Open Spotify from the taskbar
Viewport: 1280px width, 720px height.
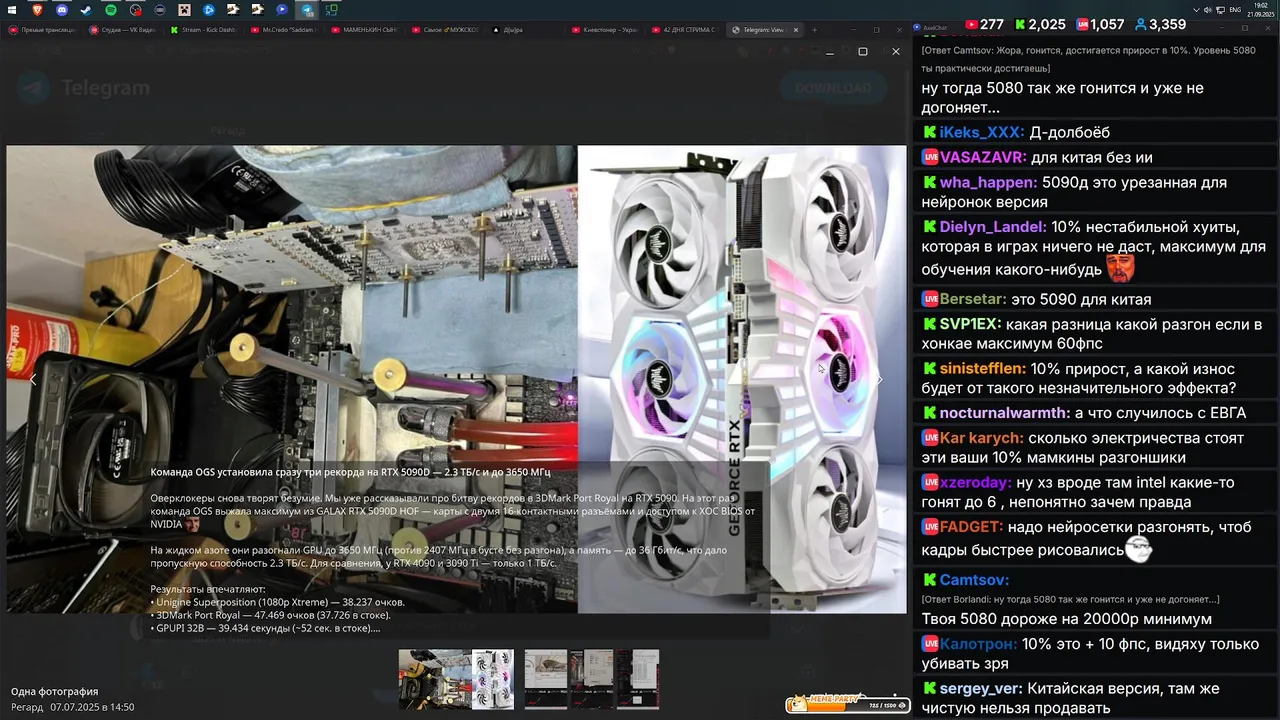[110, 9]
